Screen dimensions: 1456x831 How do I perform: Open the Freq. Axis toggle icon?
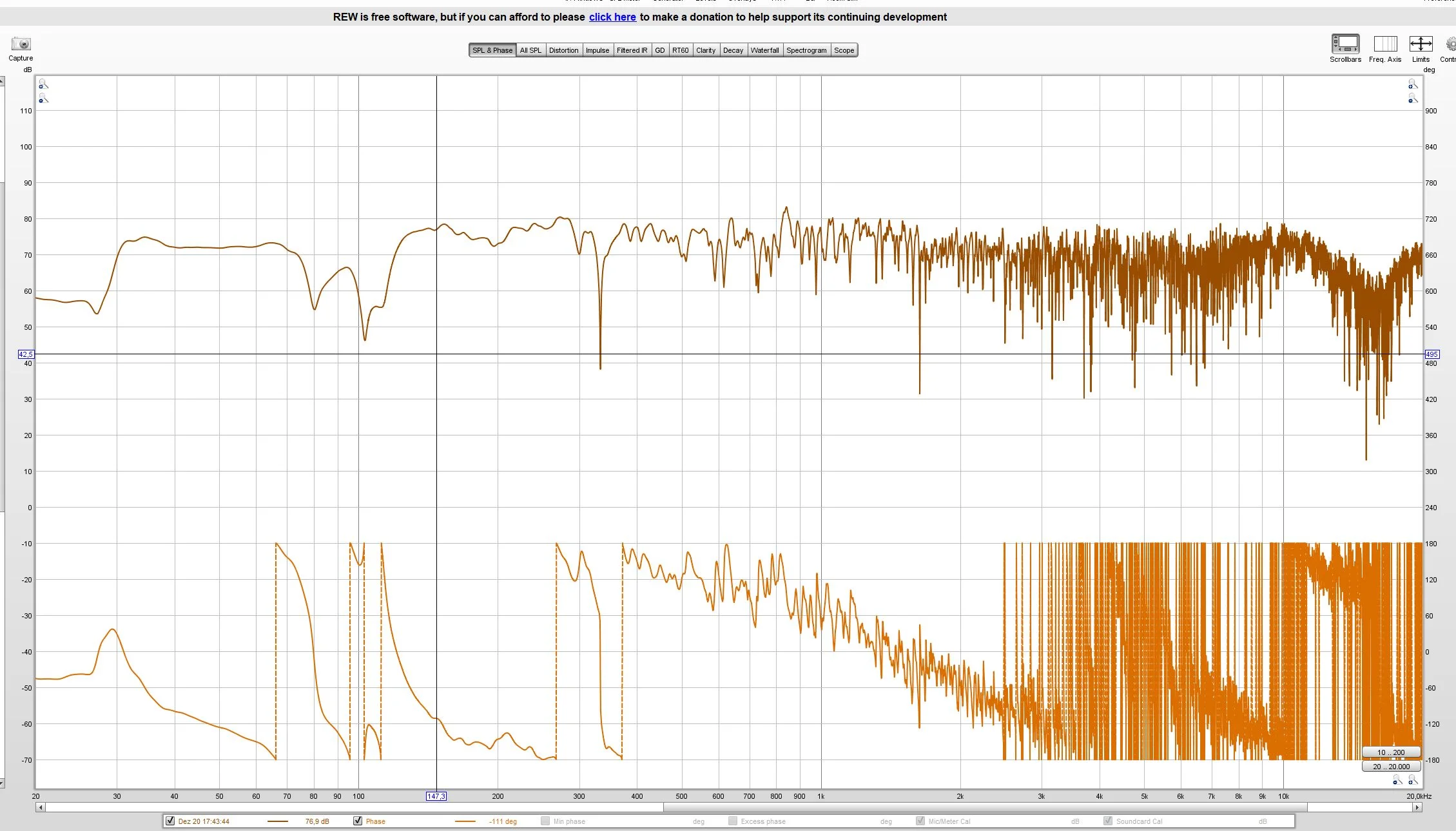click(x=1385, y=44)
